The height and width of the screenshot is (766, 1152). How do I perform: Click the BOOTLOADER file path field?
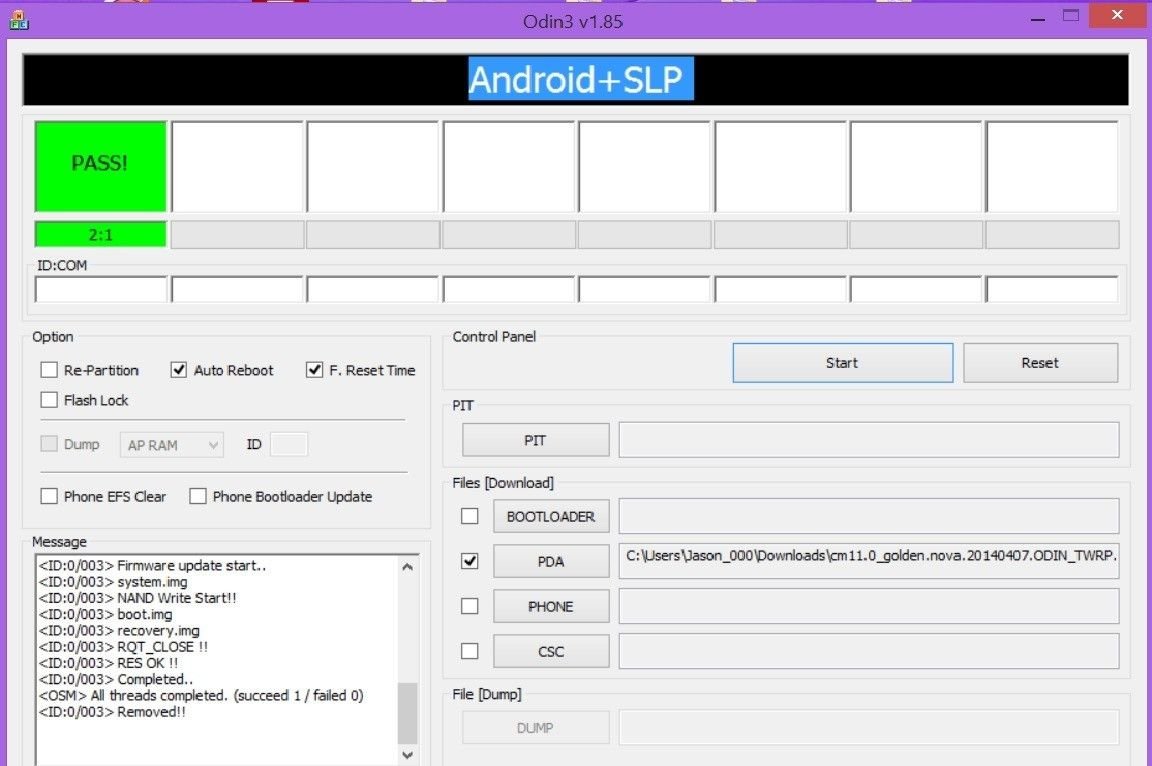(x=869, y=516)
